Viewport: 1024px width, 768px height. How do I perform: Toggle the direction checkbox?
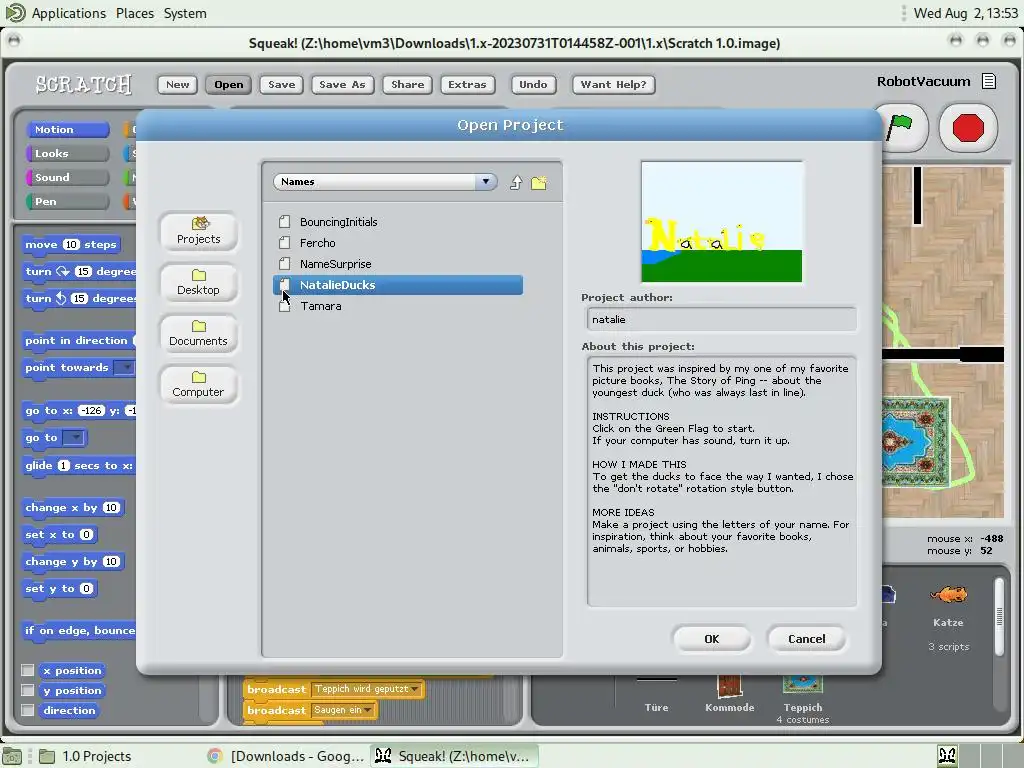pos(27,710)
